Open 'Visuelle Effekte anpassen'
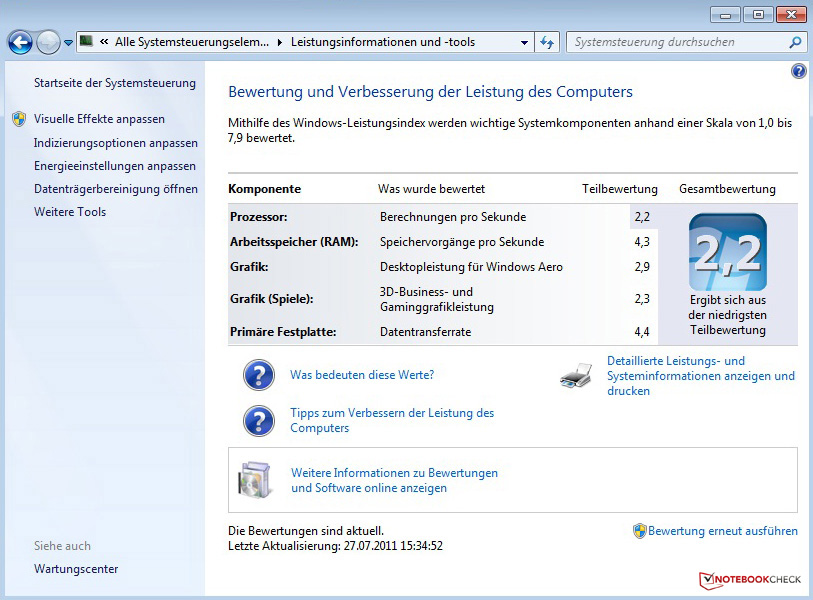The height and width of the screenshot is (600, 813). [99, 119]
